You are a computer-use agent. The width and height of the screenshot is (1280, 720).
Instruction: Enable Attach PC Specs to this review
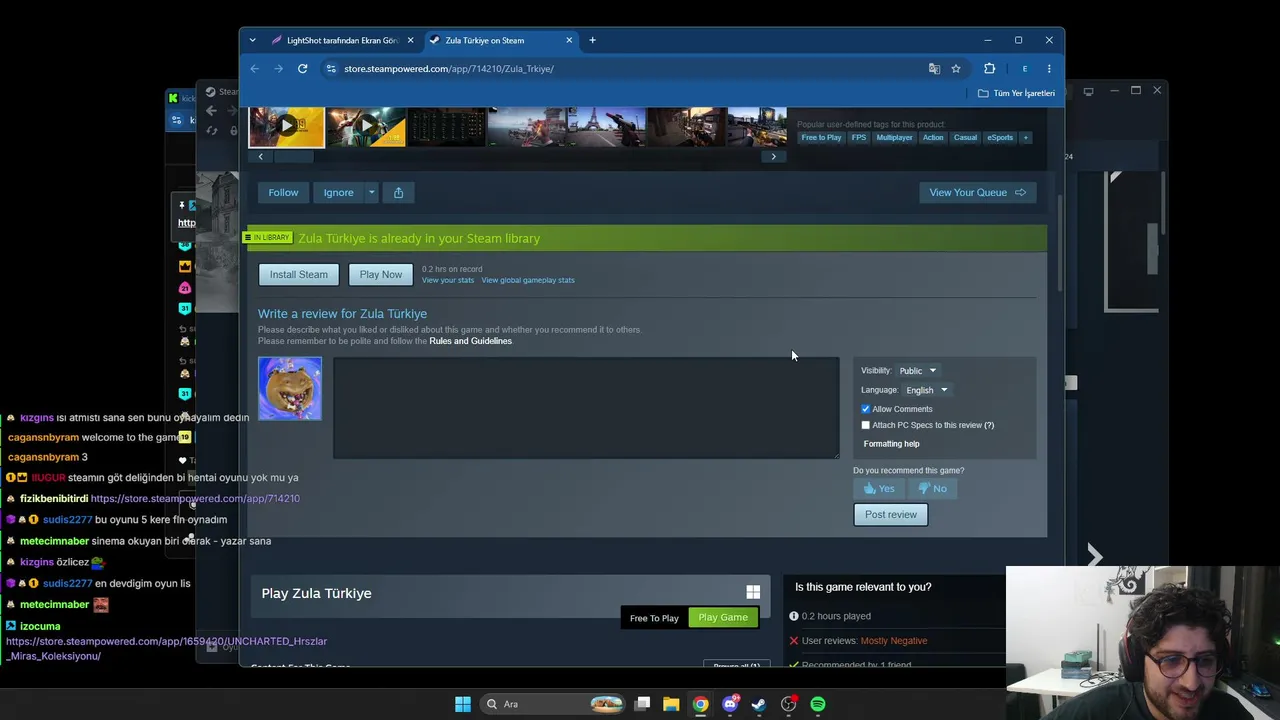click(x=866, y=425)
